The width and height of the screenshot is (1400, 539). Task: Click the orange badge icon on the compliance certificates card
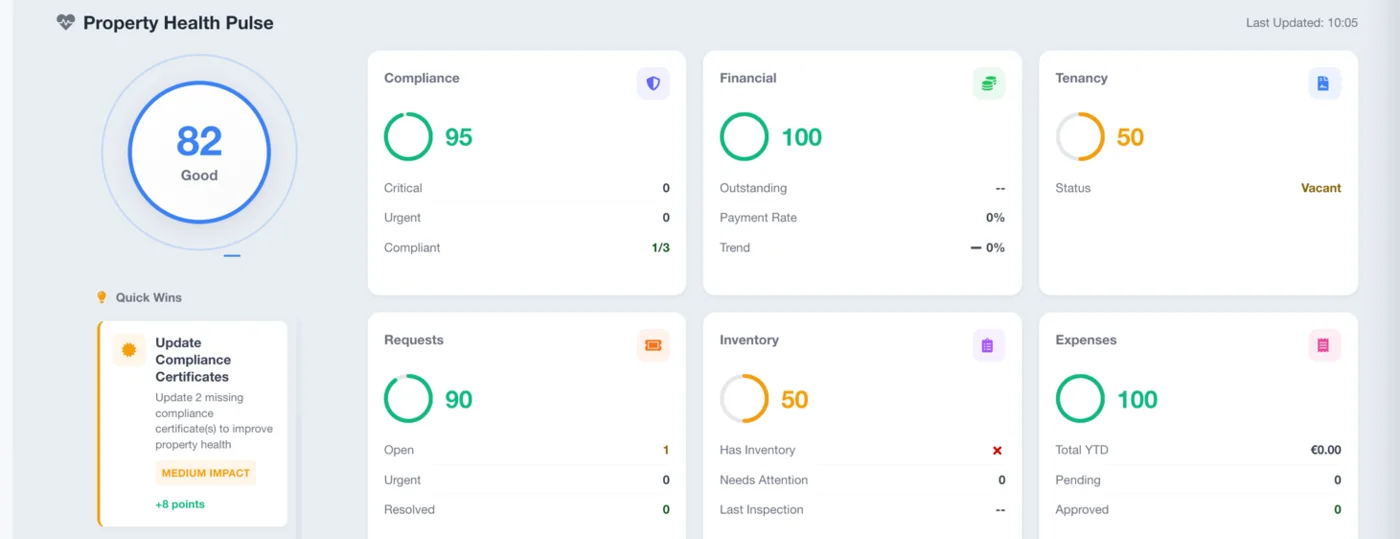(128, 350)
